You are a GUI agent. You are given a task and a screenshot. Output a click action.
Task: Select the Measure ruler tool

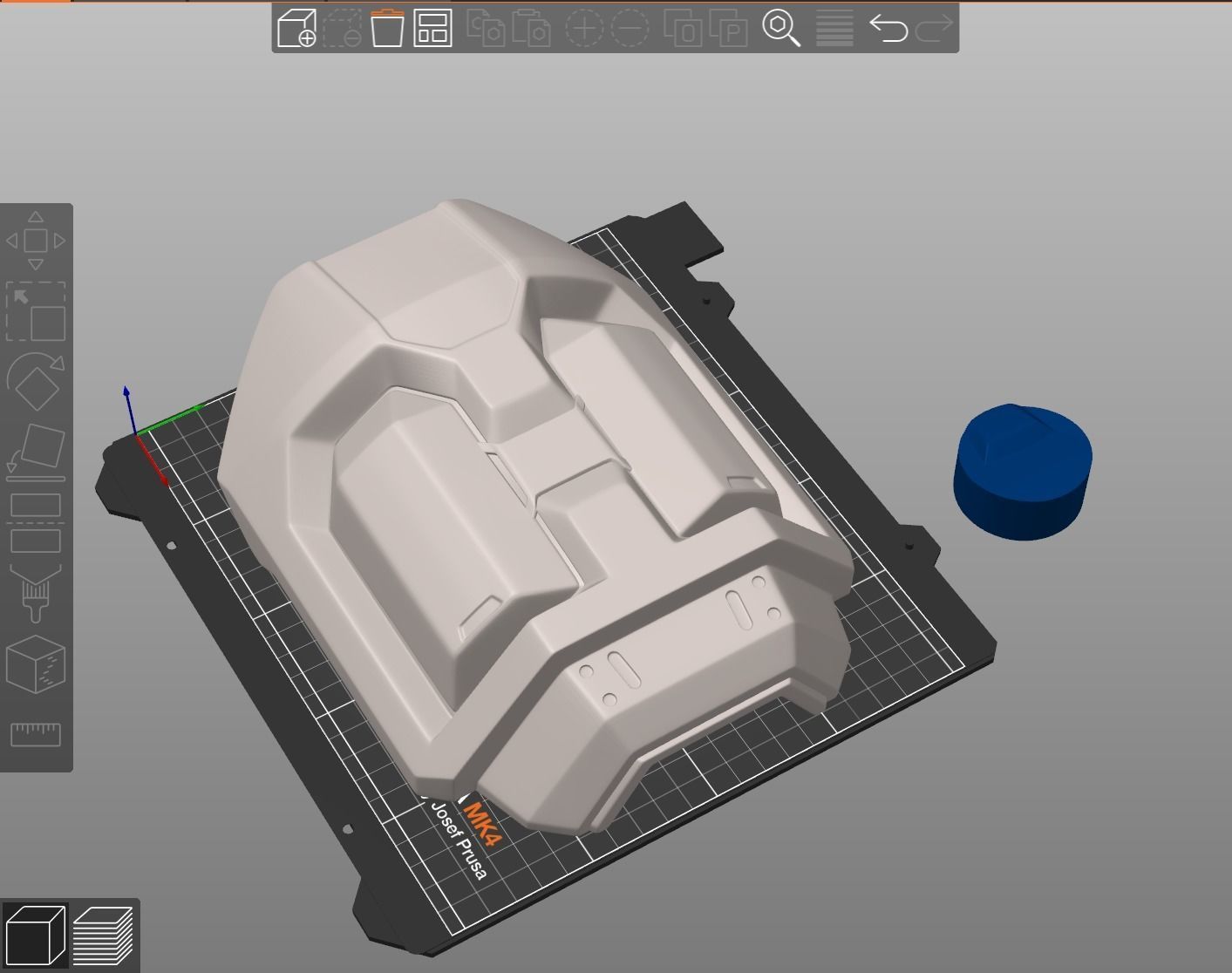(x=36, y=734)
